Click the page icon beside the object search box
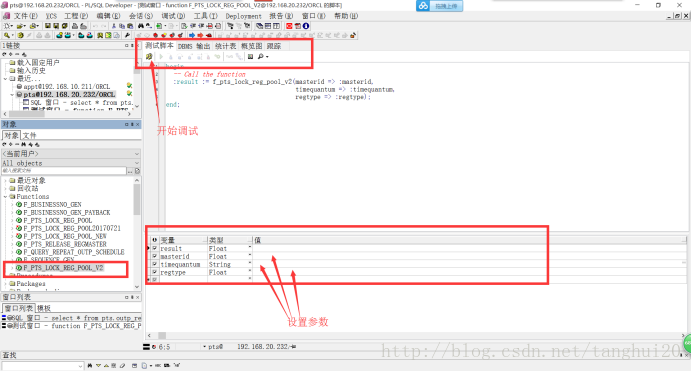This screenshot has height=371, width=692. click(x=137, y=171)
